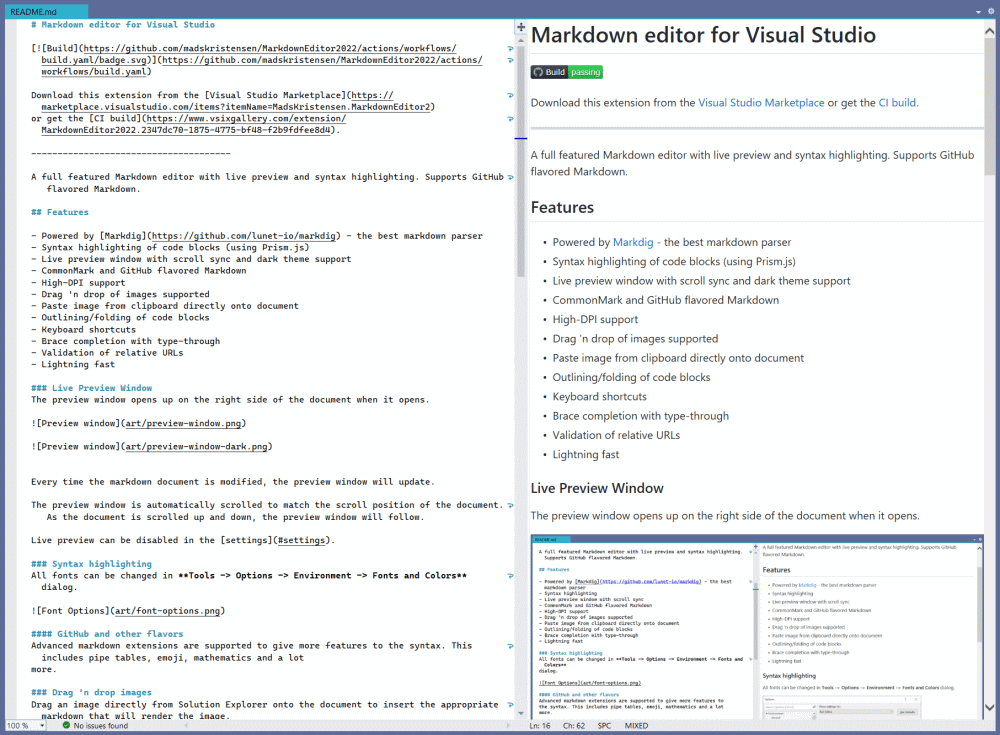This screenshot has height=735, width=1000.
Task: Open the tab settings gear icon
Action: 991,11
